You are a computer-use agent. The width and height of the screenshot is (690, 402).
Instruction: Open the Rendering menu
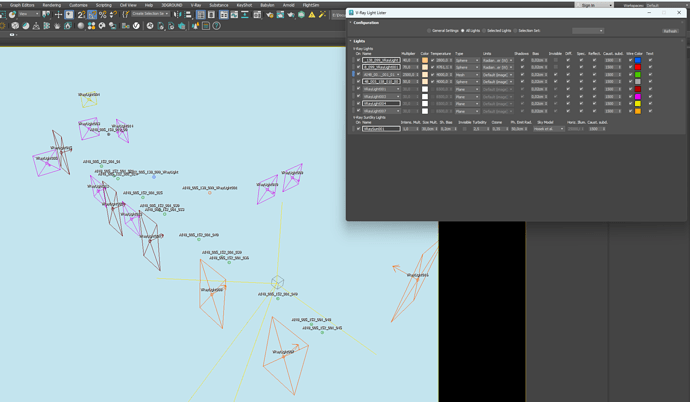click(x=51, y=5)
